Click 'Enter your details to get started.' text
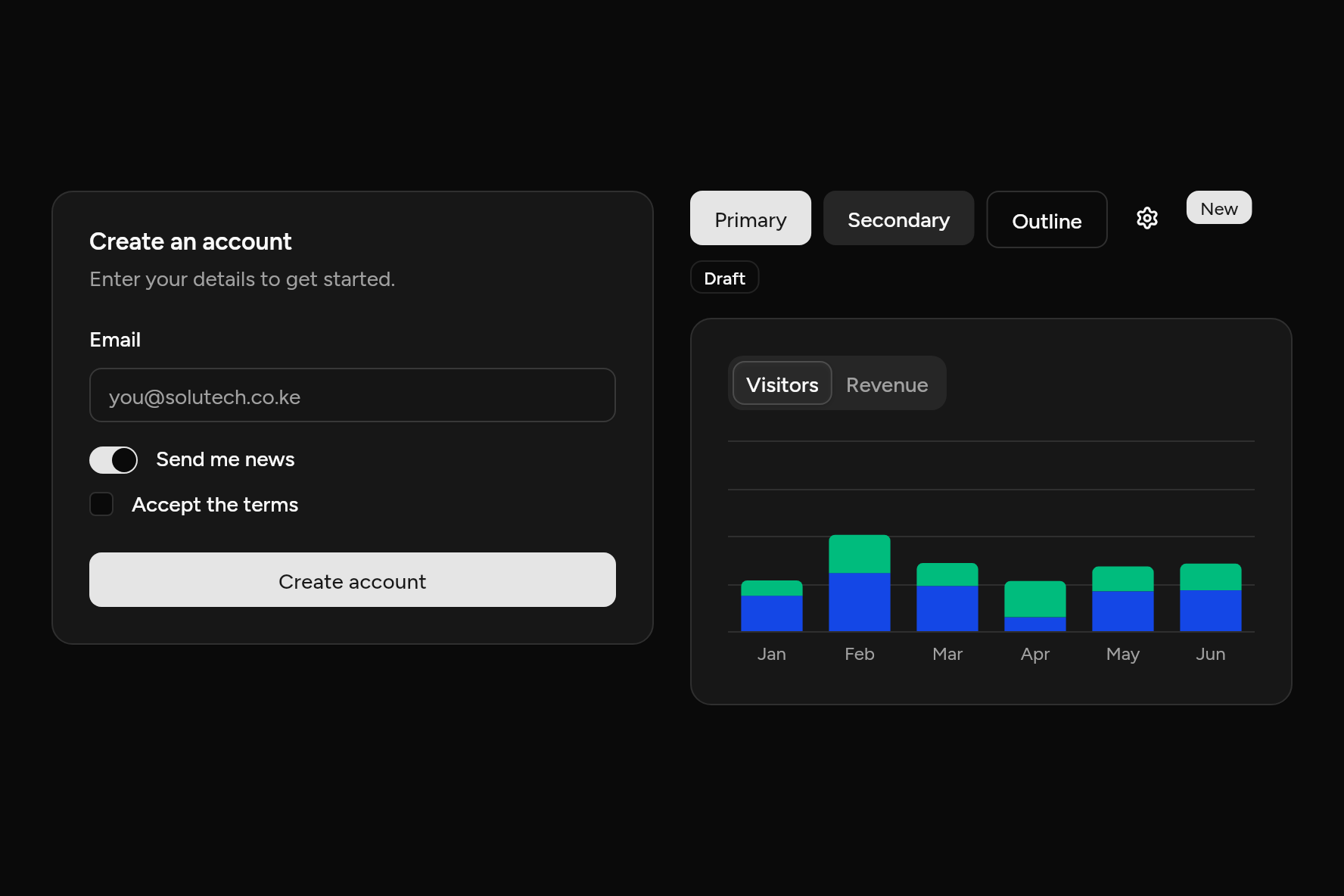Screen dimensions: 1344x896 242,279
